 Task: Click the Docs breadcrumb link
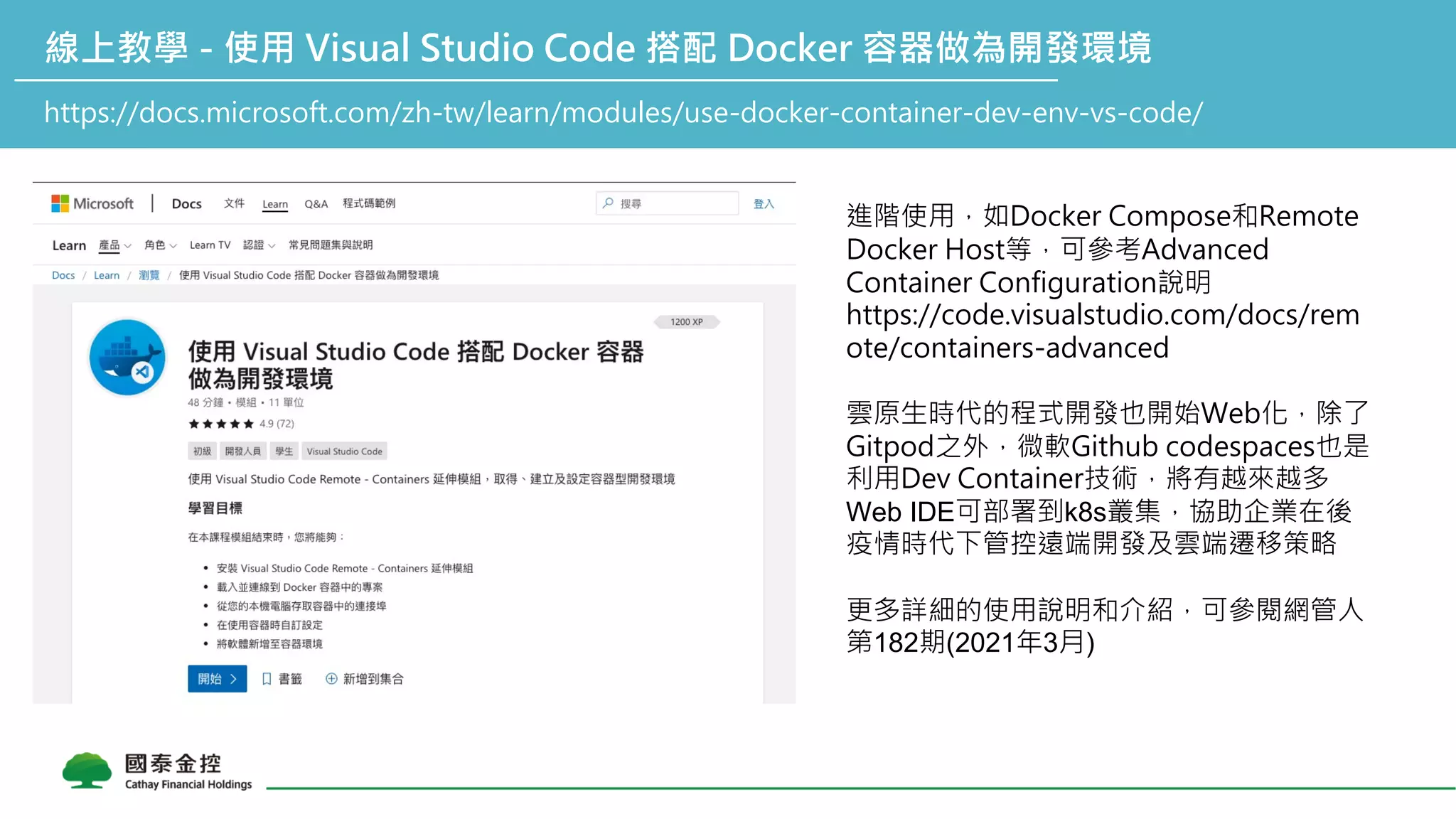pyautogui.click(x=63, y=275)
